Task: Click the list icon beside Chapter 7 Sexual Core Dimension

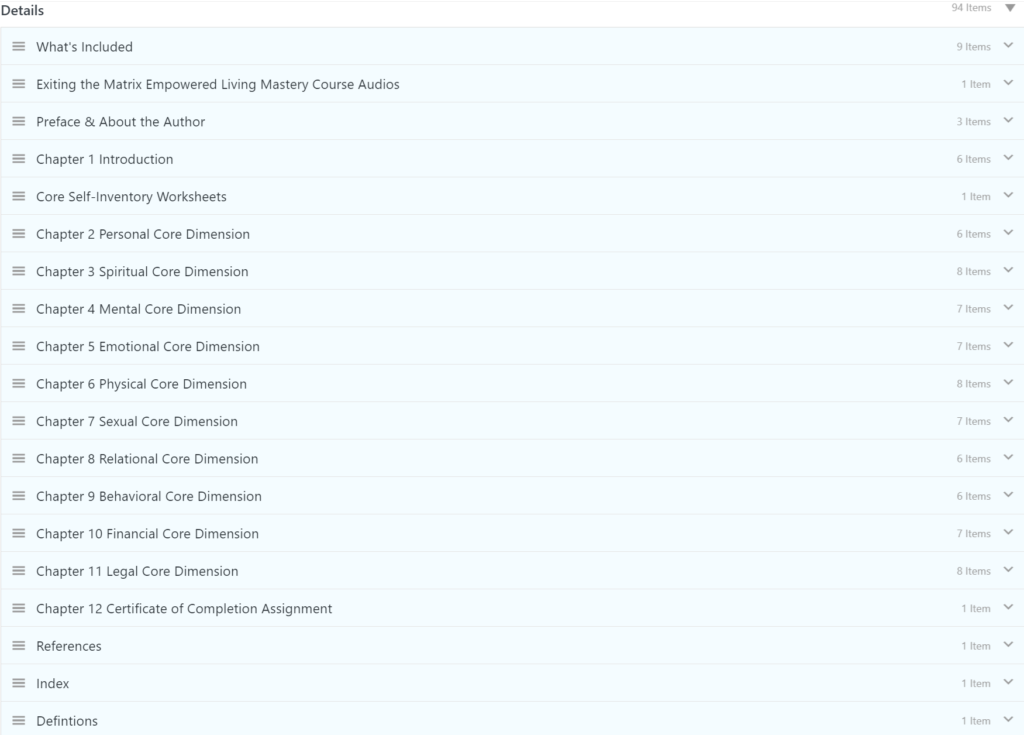Action: (19, 421)
